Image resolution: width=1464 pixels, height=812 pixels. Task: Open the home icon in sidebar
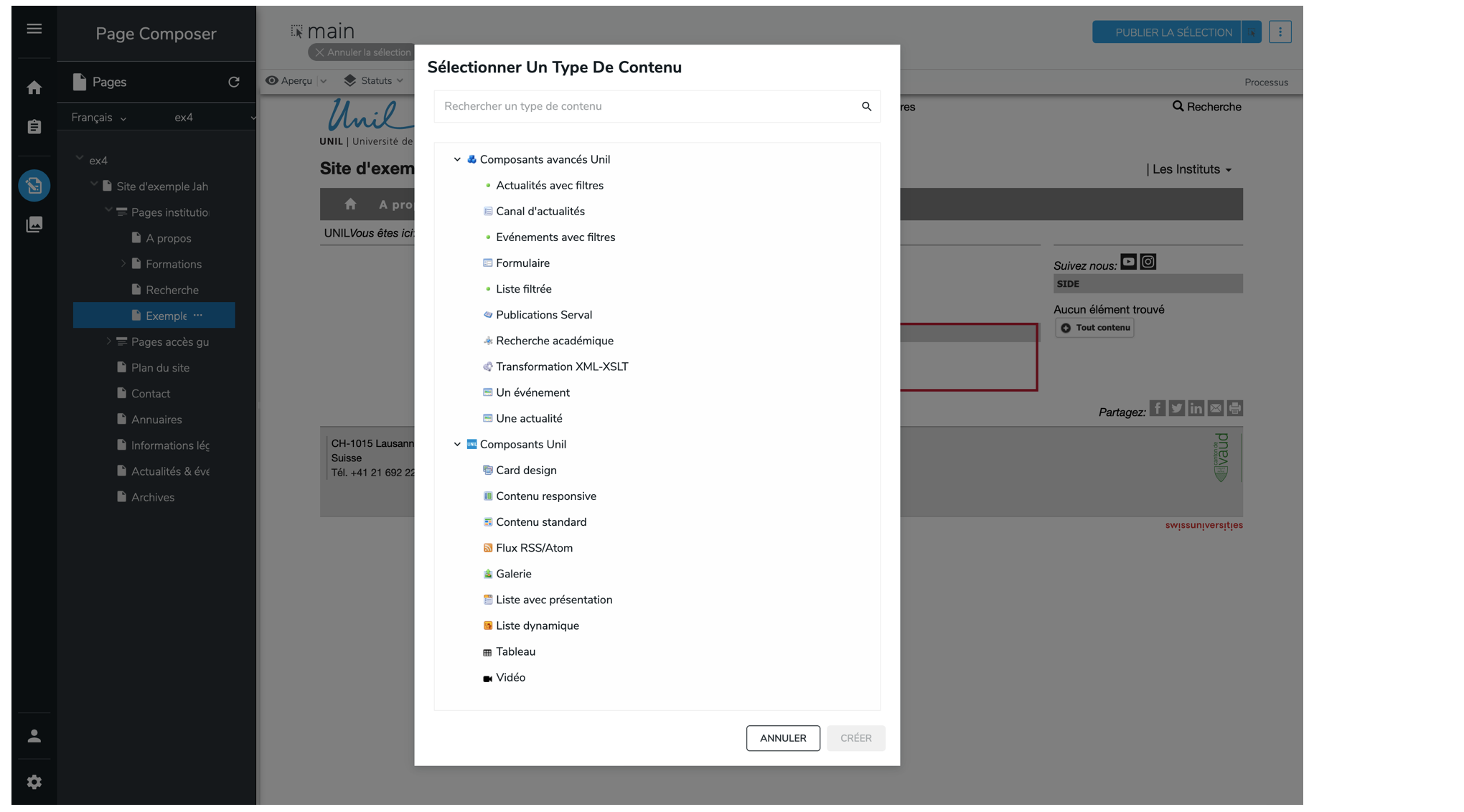pos(34,88)
